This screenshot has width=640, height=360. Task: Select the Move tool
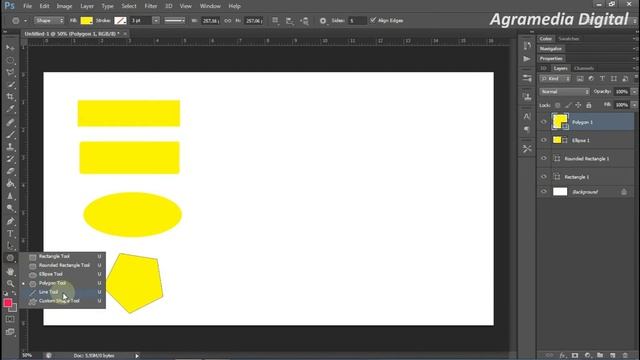point(10,48)
